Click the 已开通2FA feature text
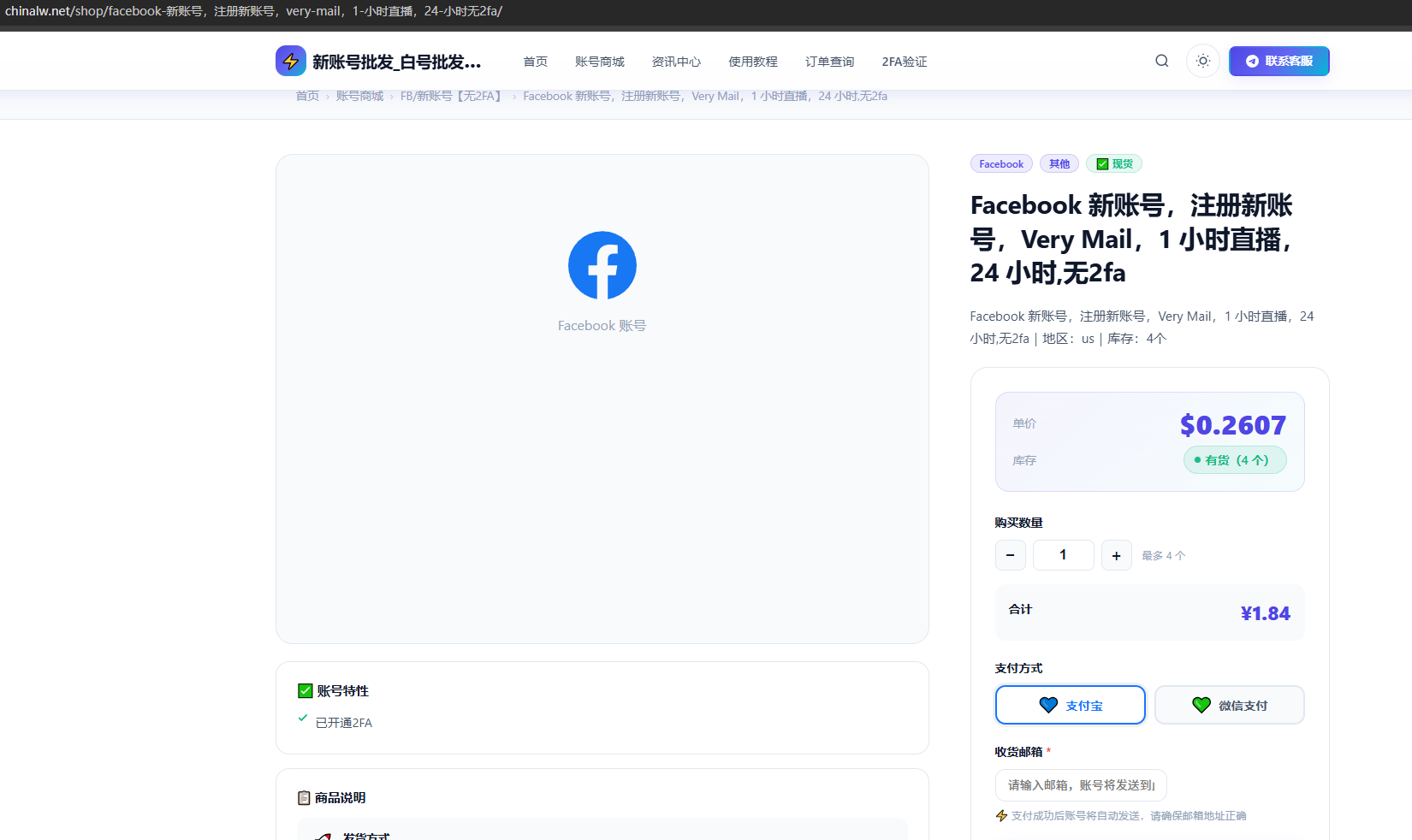 pyautogui.click(x=344, y=723)
